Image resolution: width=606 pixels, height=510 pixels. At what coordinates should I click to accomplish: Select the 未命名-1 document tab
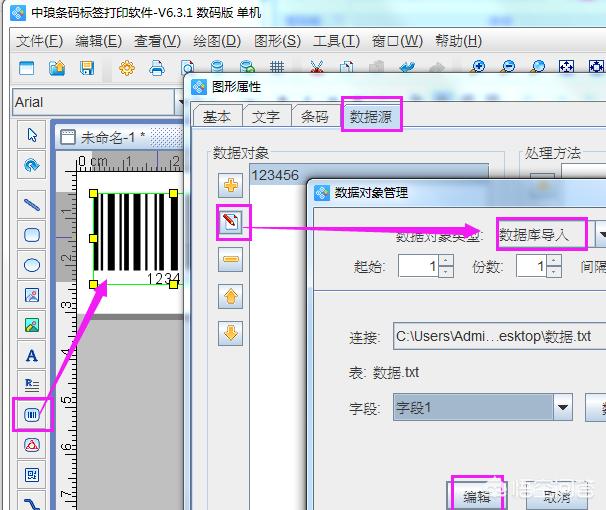coord(112,138)
